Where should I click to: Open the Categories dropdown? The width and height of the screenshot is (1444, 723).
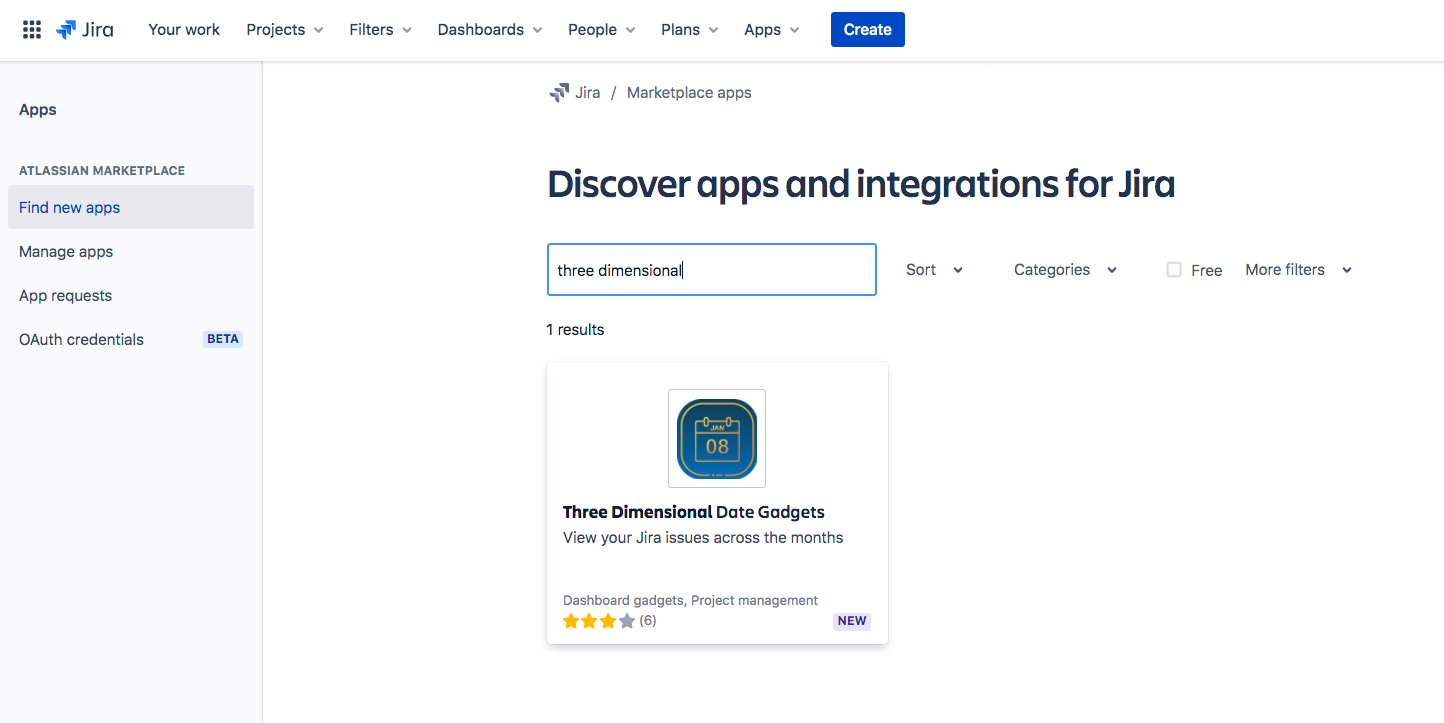(x=1065, y=270)
